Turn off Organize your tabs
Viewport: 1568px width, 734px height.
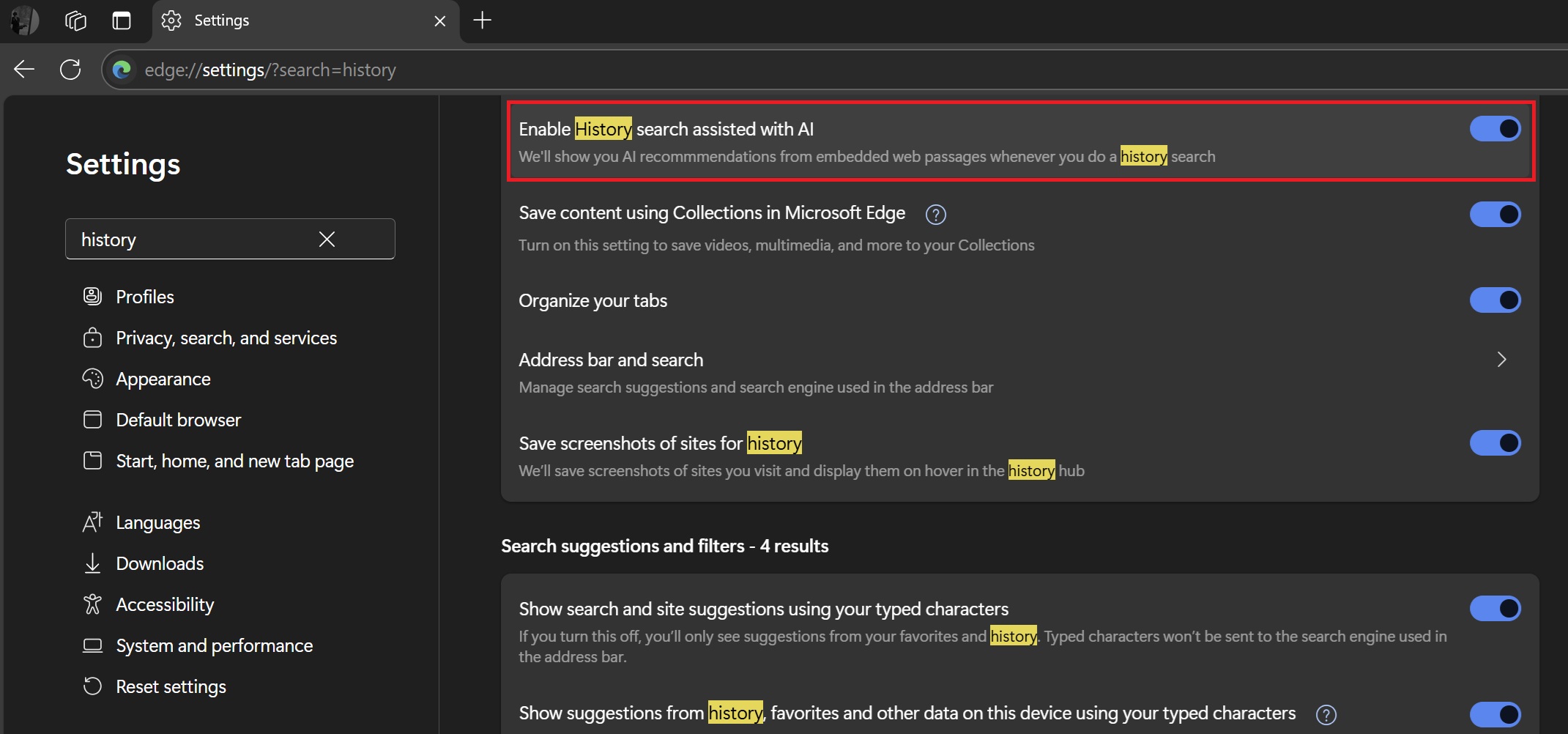pos(1494,300)
